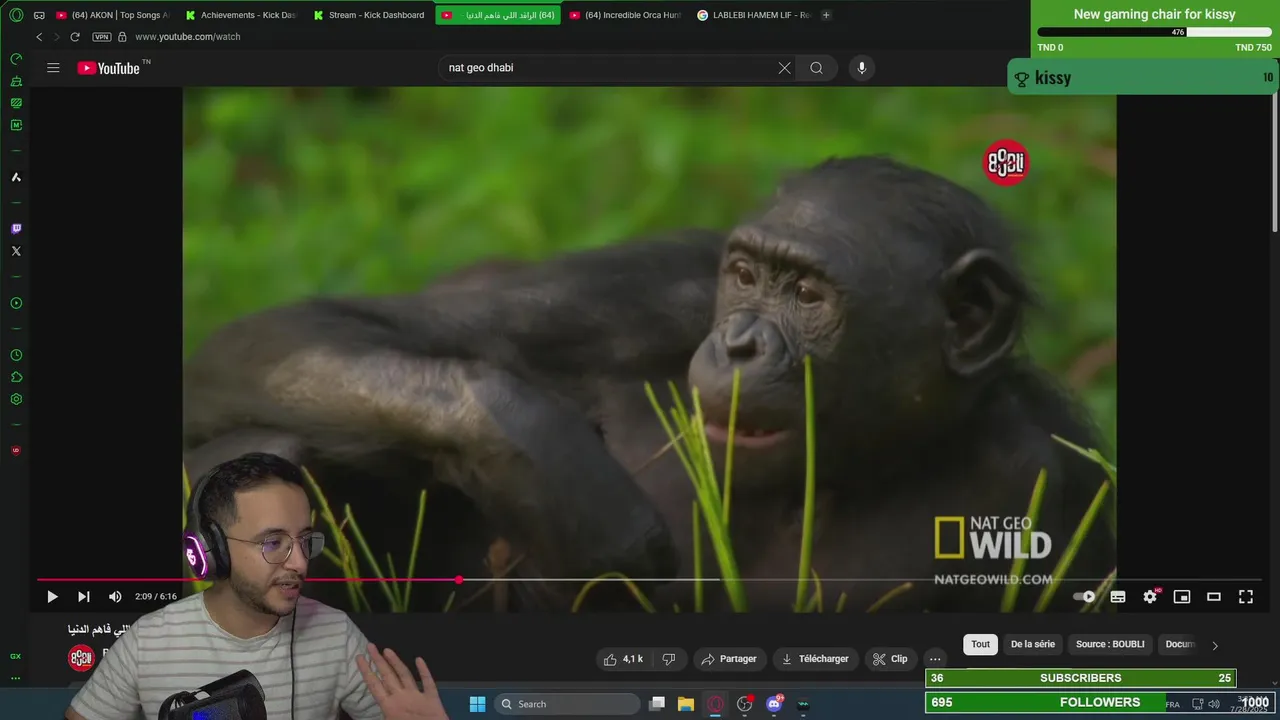Screen dimensions: 1280x720
Task: Open sidebar extensions cube icon
Action: pos(16,377)
